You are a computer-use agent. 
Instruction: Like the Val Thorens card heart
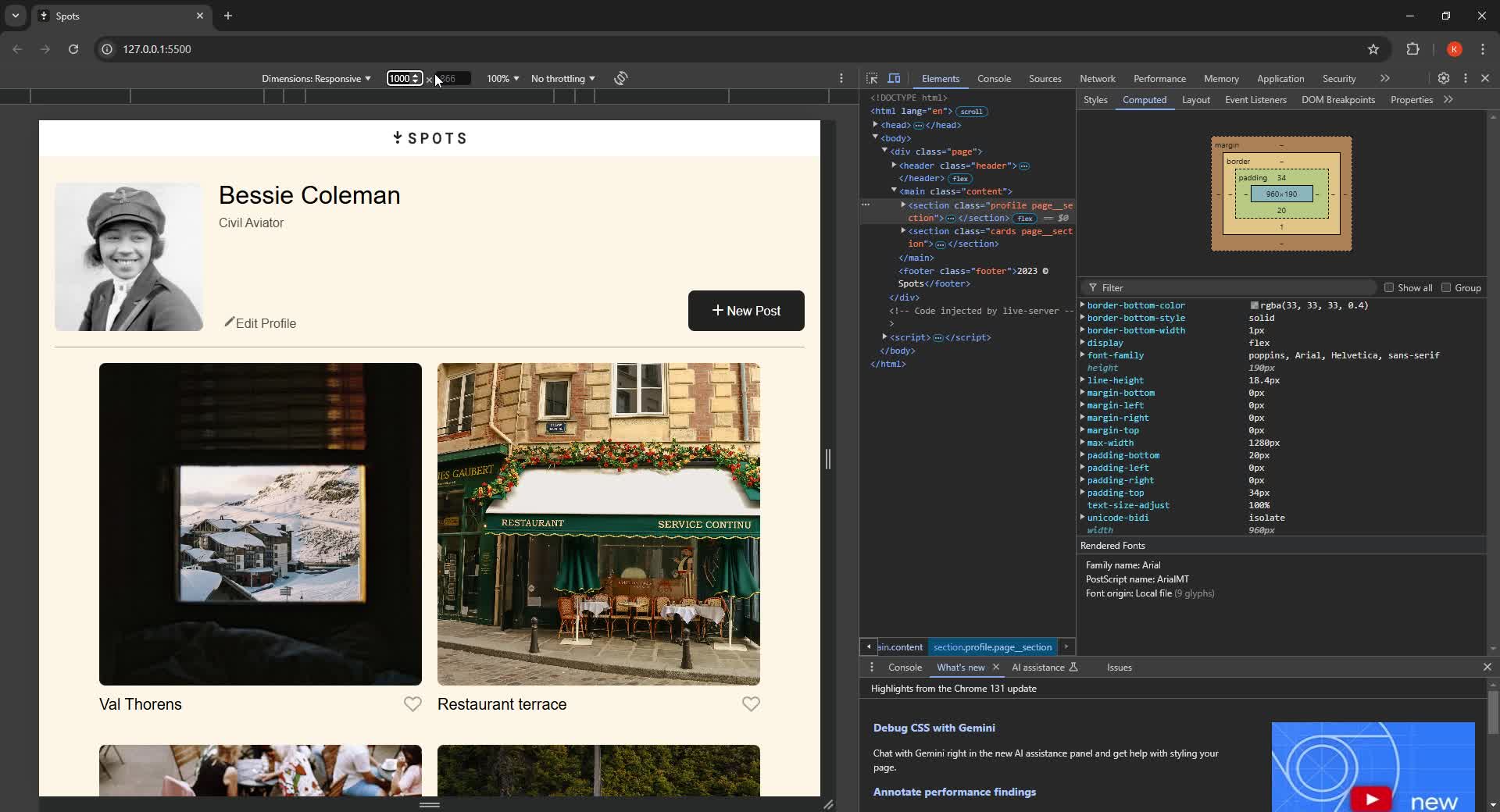(x=412, y=704)
